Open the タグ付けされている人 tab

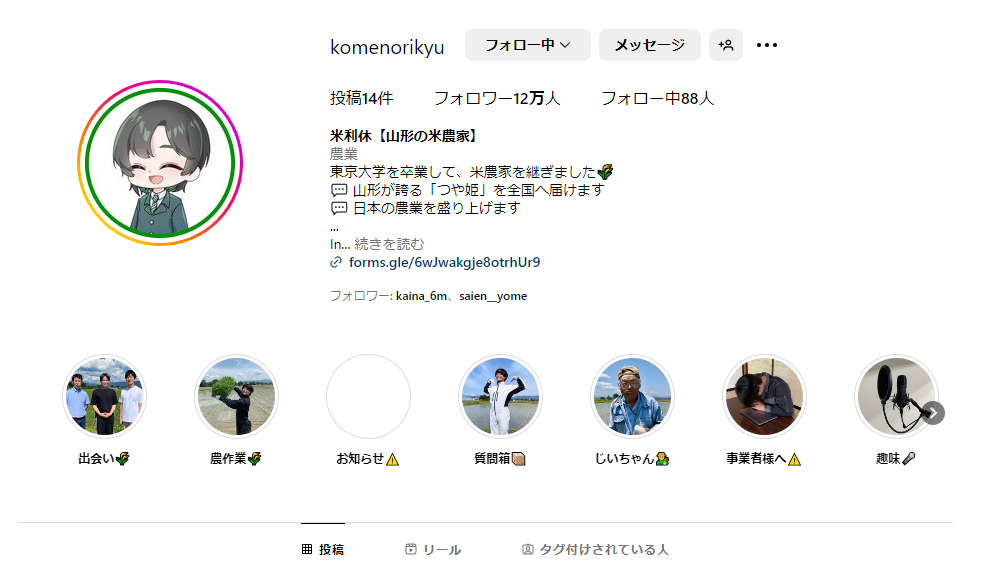(x=595, y=550)
